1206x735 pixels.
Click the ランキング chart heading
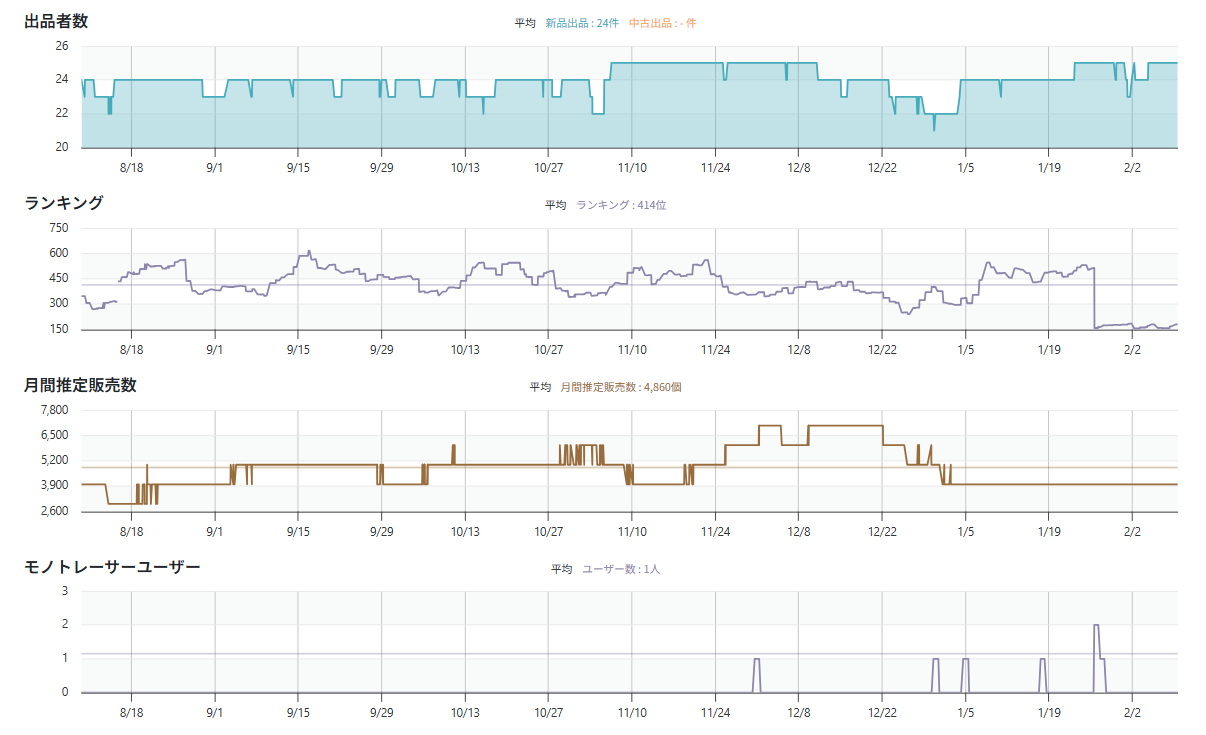point(64,203)
